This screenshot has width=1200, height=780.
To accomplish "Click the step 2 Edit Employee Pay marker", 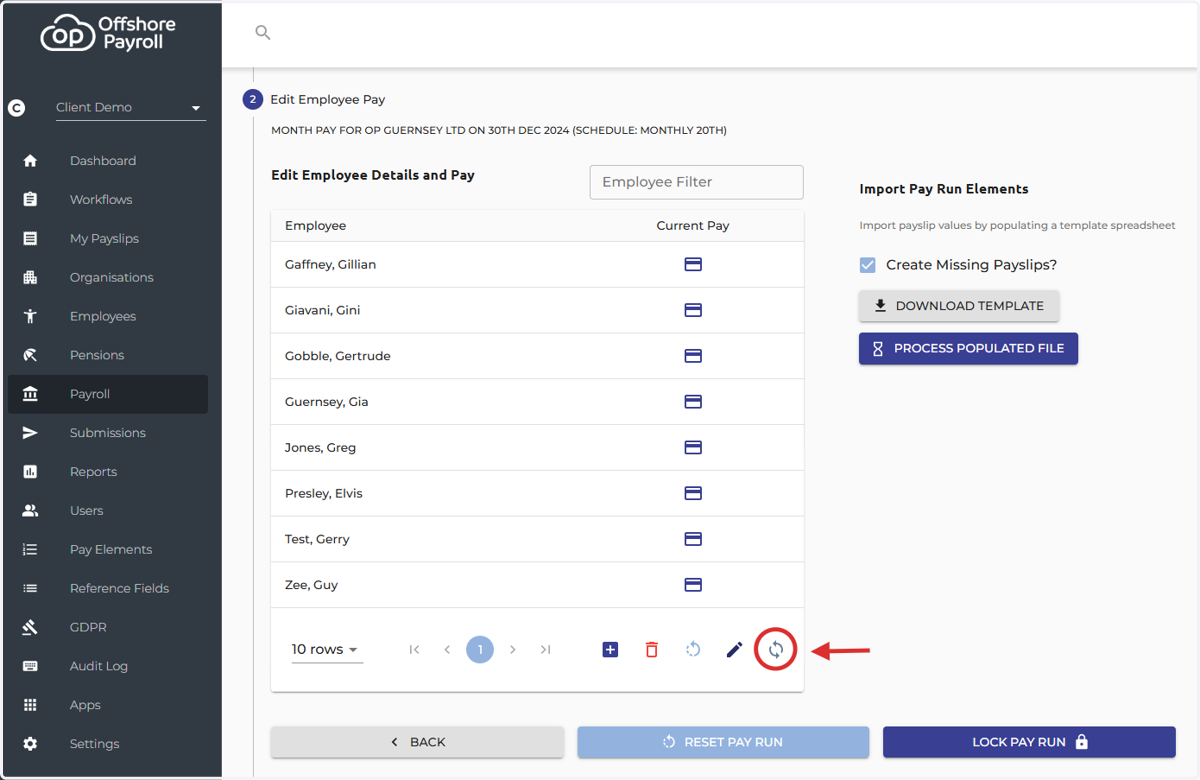I will point(252,100).
